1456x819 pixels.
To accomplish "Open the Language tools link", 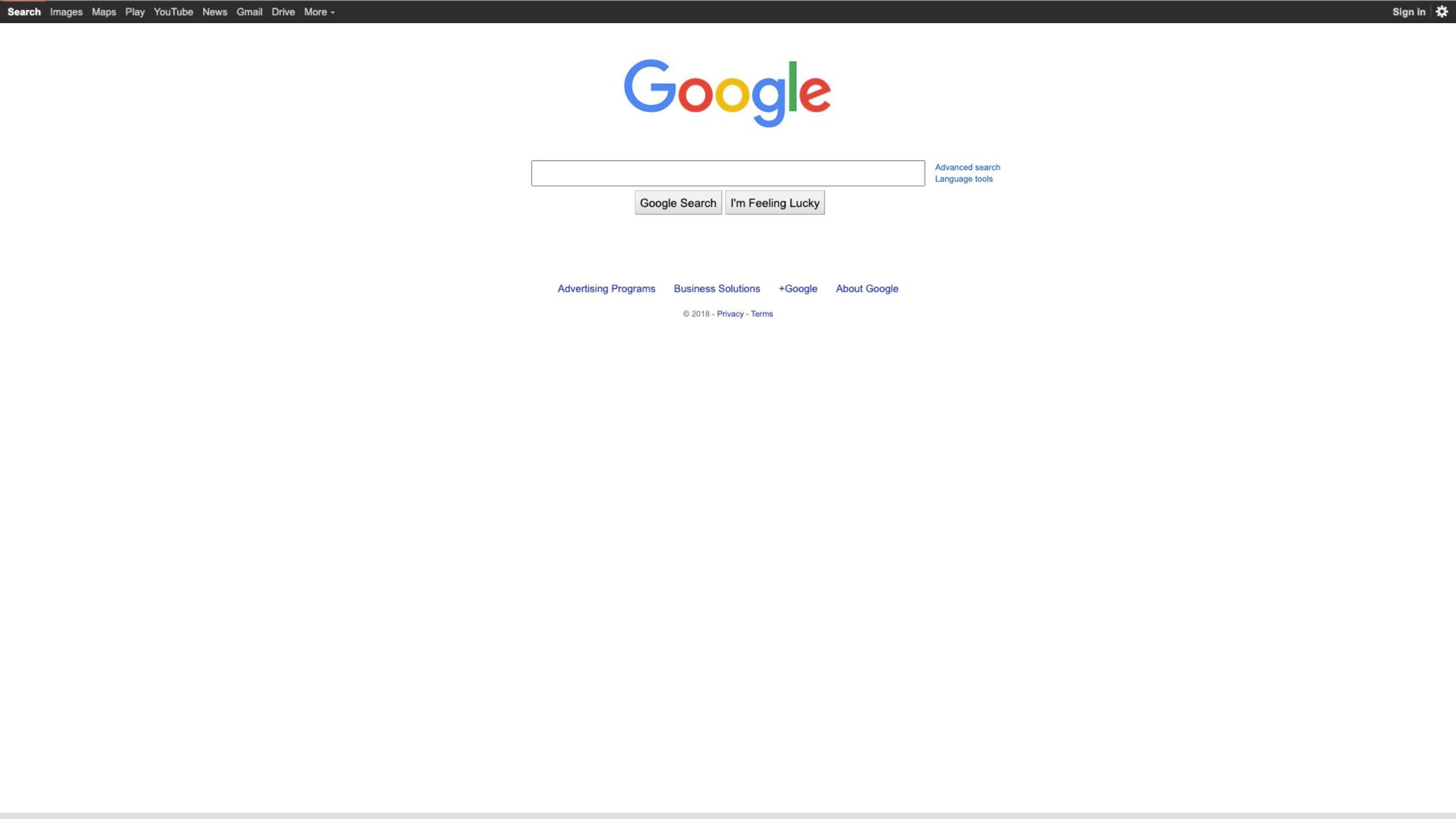I will pos(963,179).
